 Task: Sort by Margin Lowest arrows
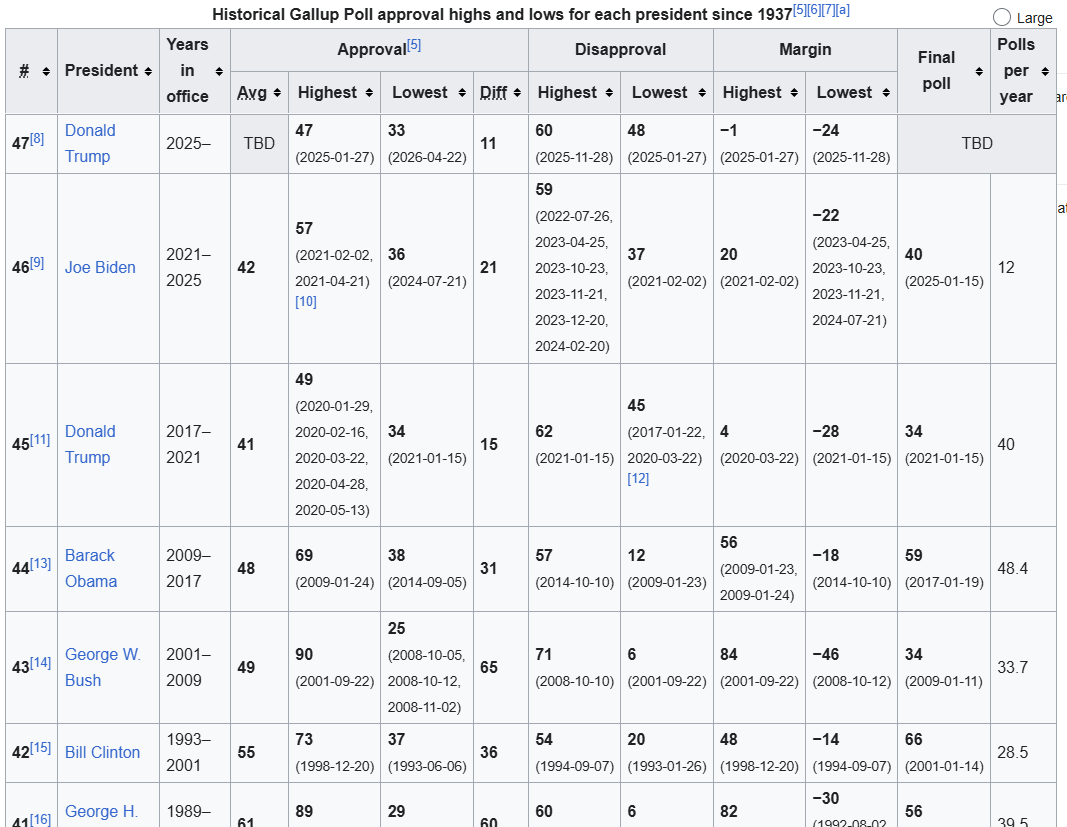tap(886, 93)
